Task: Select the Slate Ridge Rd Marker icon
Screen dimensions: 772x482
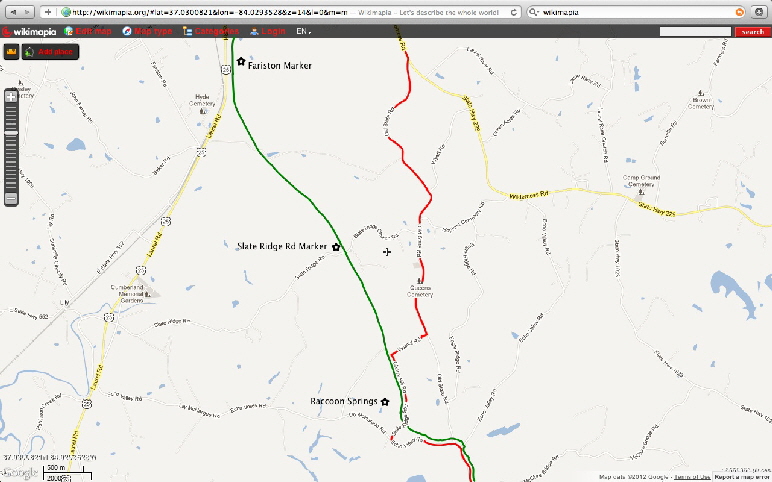Action: click(x=336, y=247)
